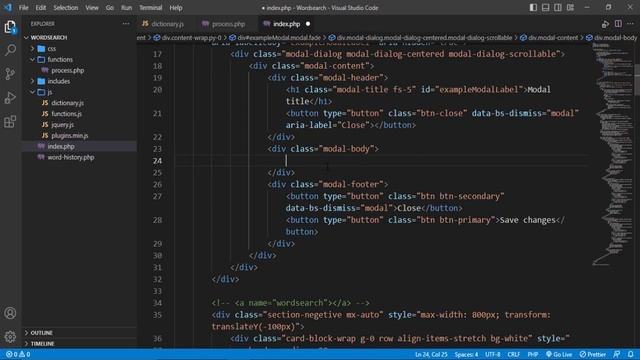Click the Split Editor icon
This screenshot has height=360, width=640.
pyautogui.click(x=618, y=24)
